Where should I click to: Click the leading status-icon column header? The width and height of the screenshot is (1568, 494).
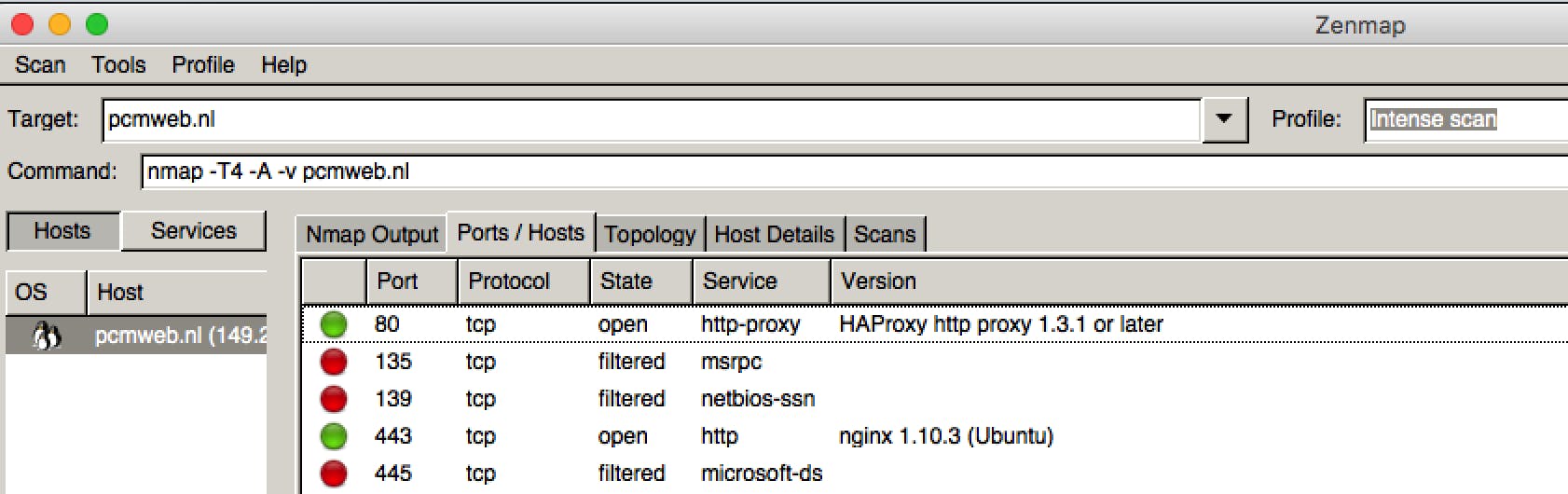pos(333,281)
